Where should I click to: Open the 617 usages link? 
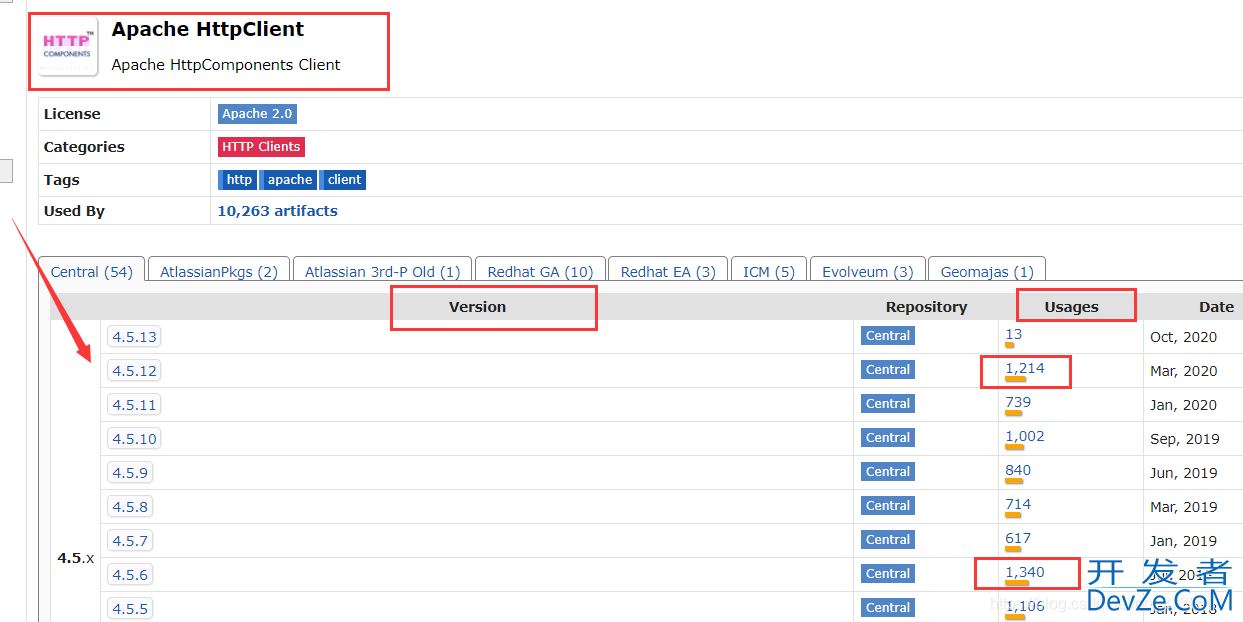1018,539
